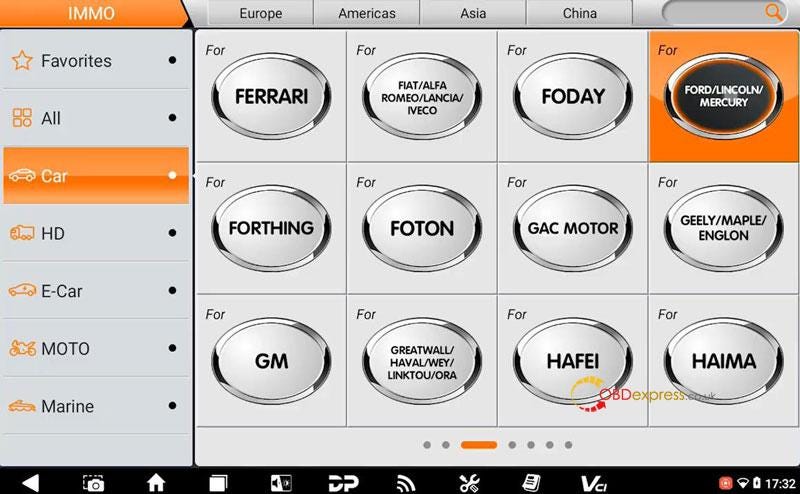Screen dimensions: 800x494
Task: Choose the FOTON brand button
Action: 422,228
